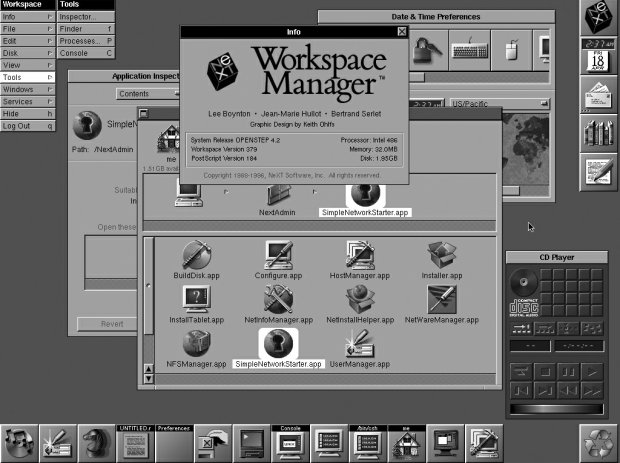Open the Edit notepad icon in dock
Viewport: 620px width, 463px height.
click(x=599, y=173)
